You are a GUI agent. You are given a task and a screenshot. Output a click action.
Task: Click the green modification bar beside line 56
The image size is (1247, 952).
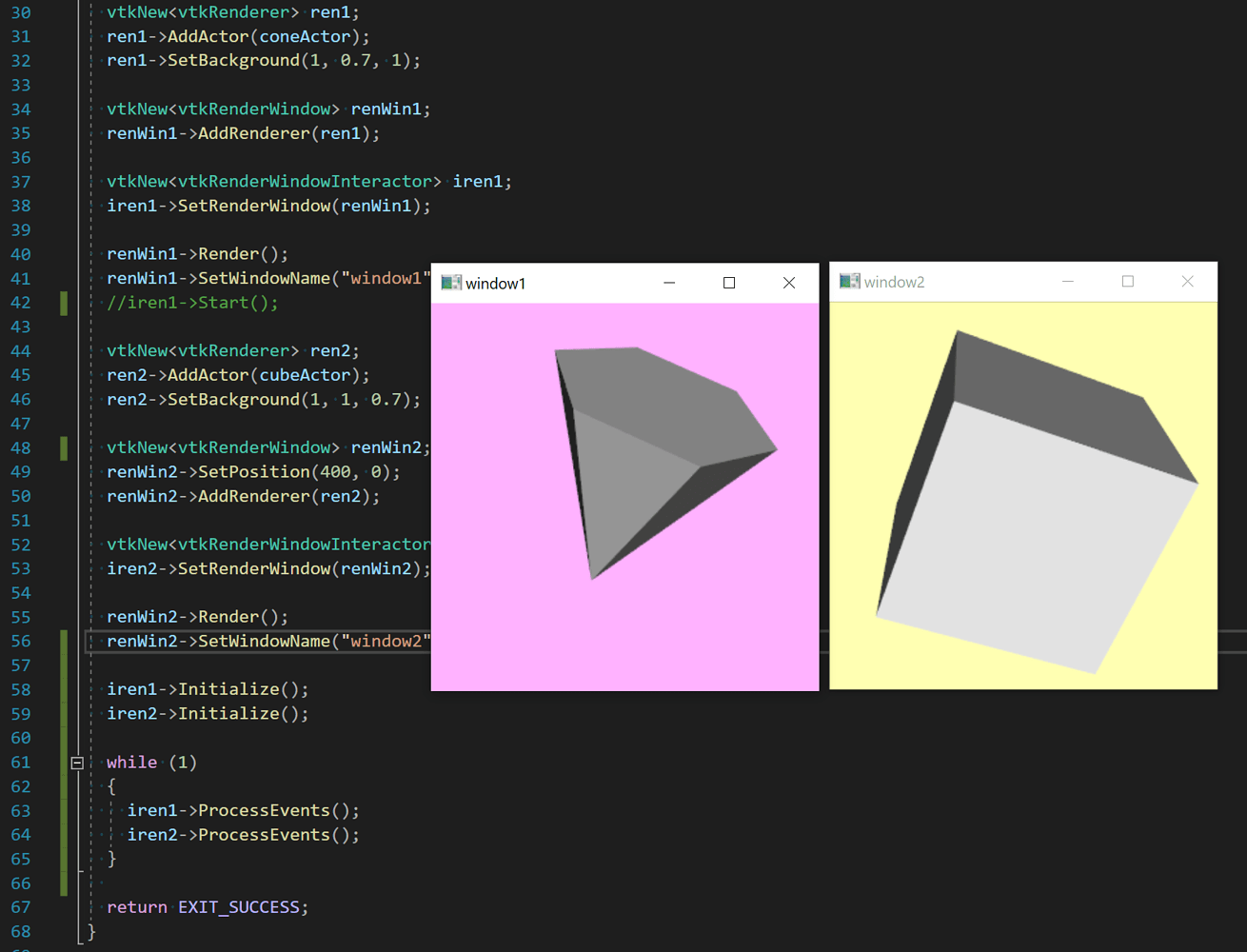point(64,641)
